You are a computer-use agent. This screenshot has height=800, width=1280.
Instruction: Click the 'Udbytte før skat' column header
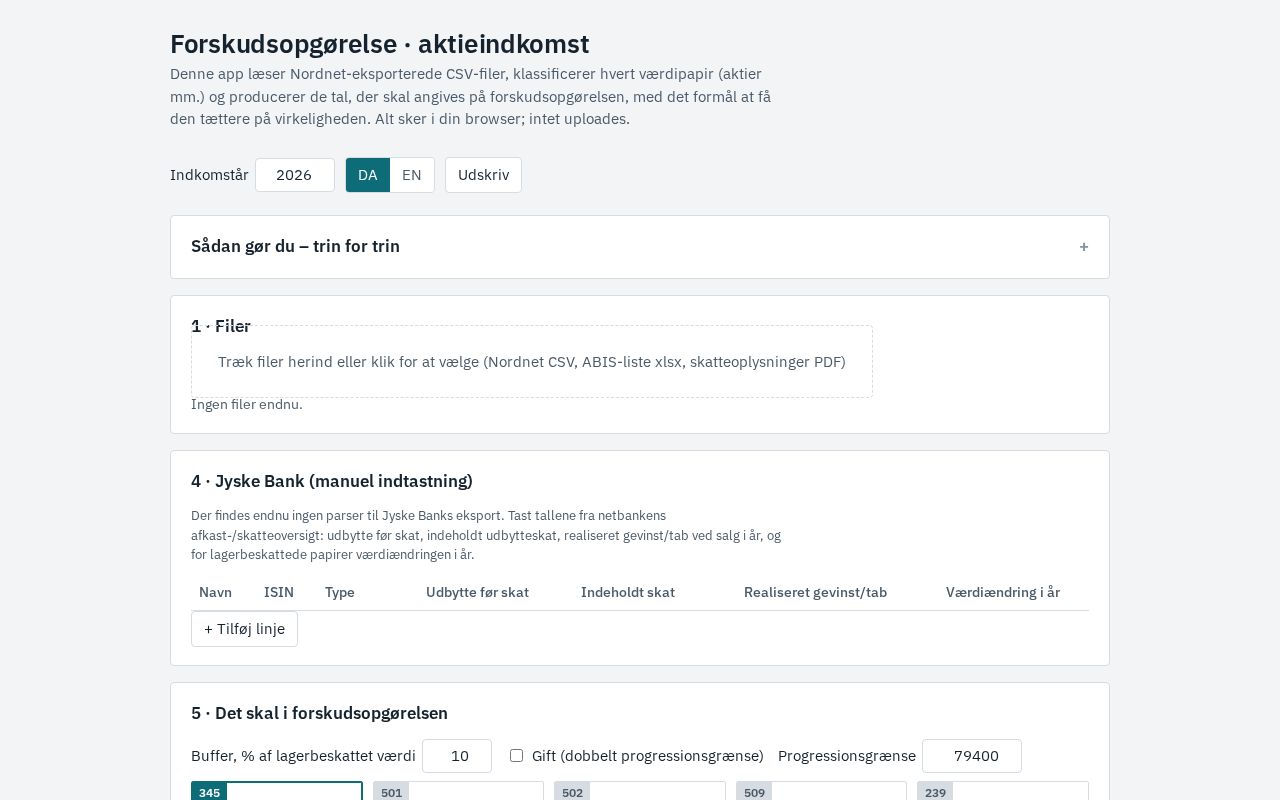point(477,592)
